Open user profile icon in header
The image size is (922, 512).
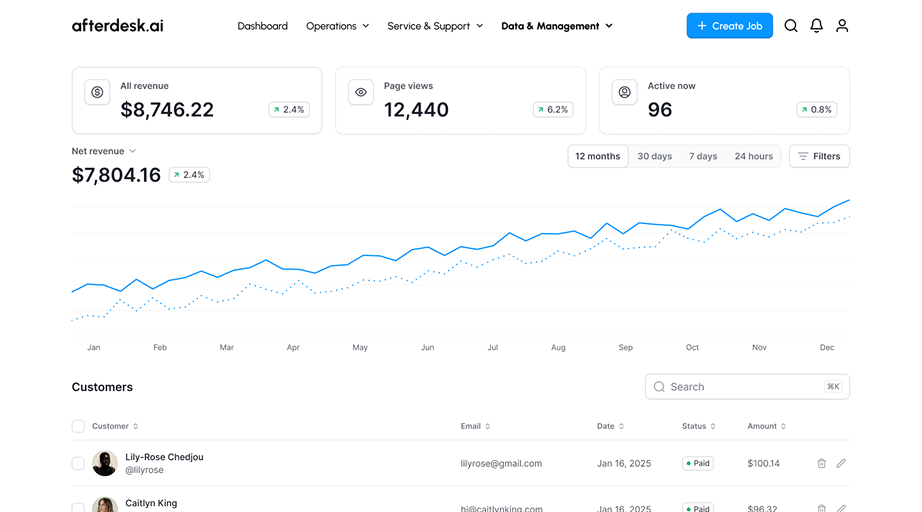pos(842,26)
